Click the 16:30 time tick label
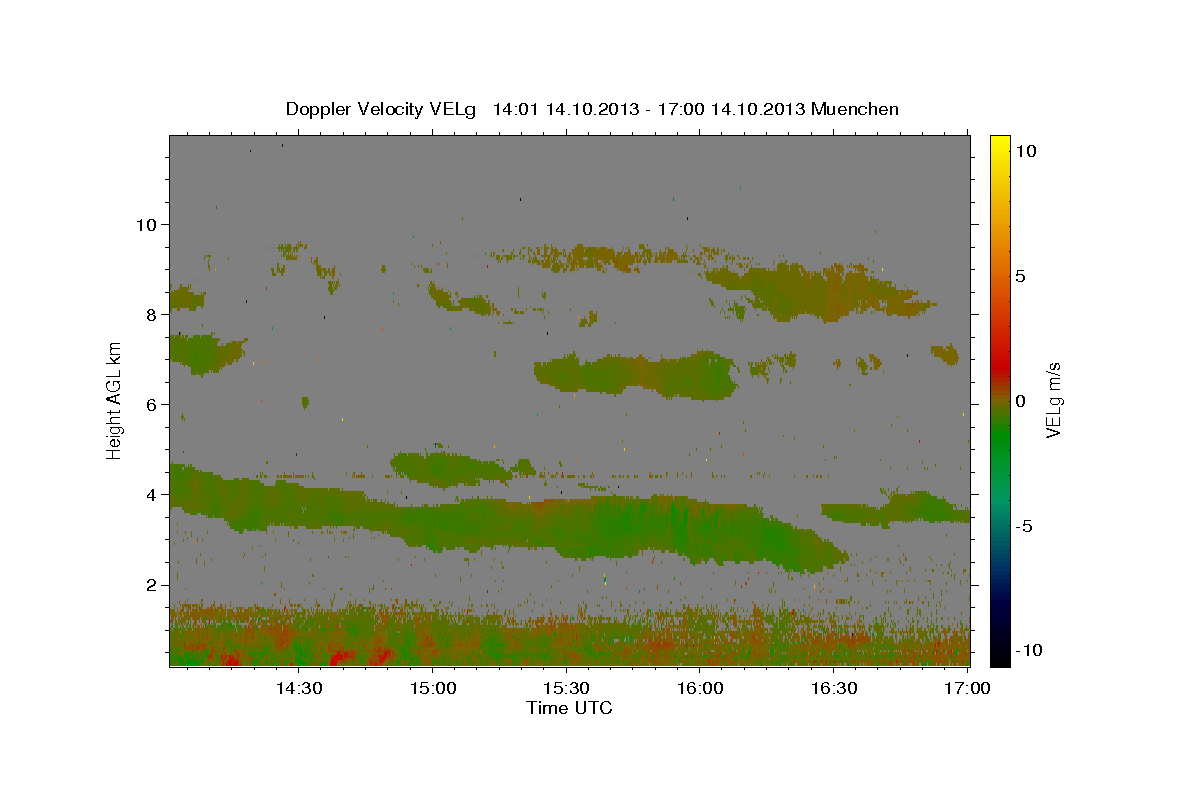 834,688
